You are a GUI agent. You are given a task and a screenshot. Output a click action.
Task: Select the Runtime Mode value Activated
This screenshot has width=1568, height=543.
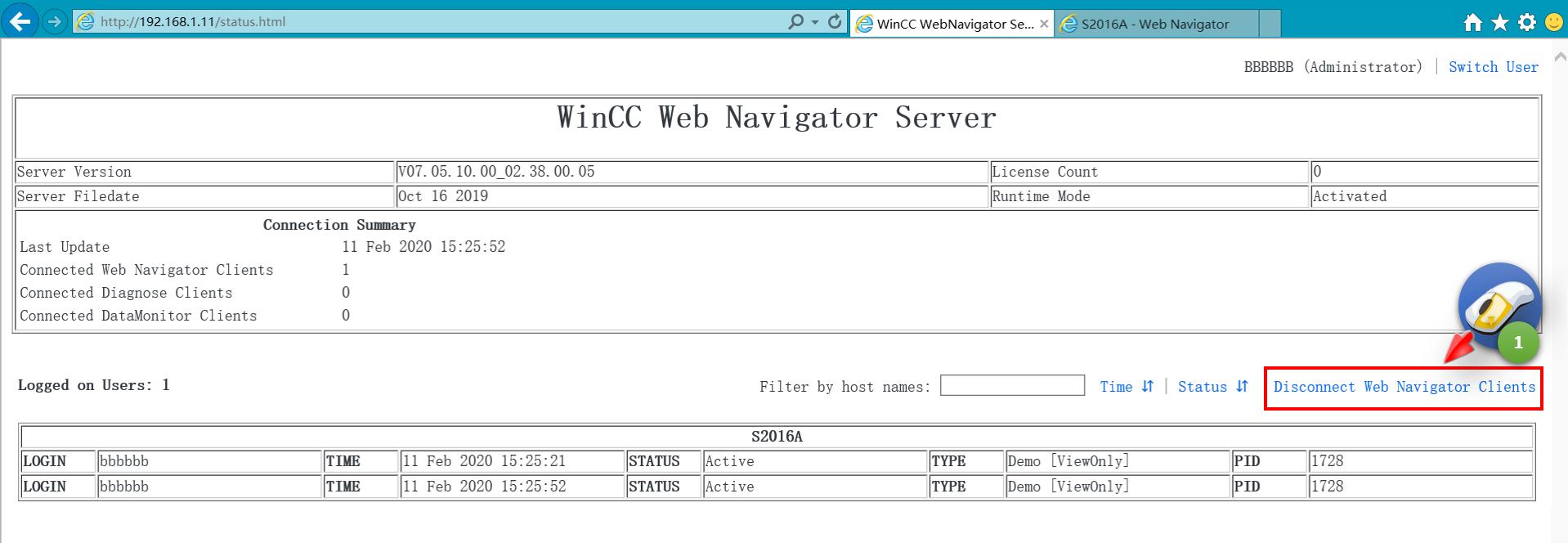[x=1349, y=196]
